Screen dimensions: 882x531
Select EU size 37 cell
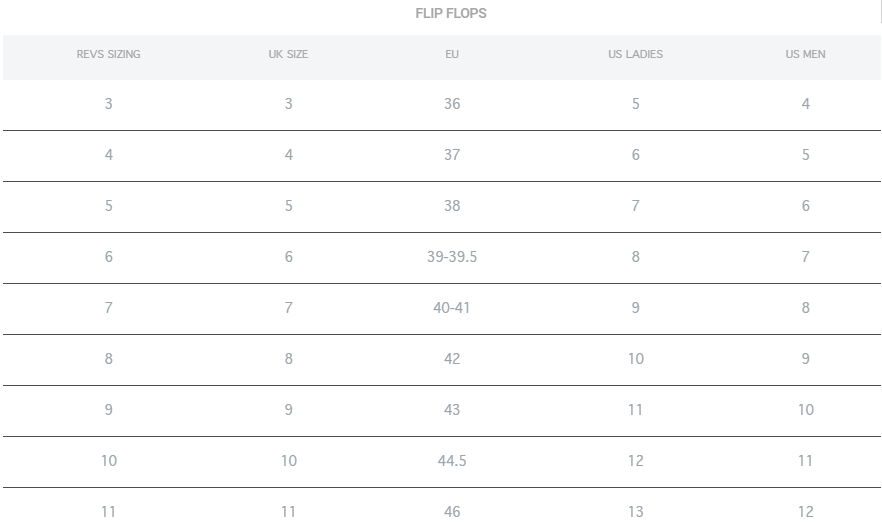(x=452, y=155)
